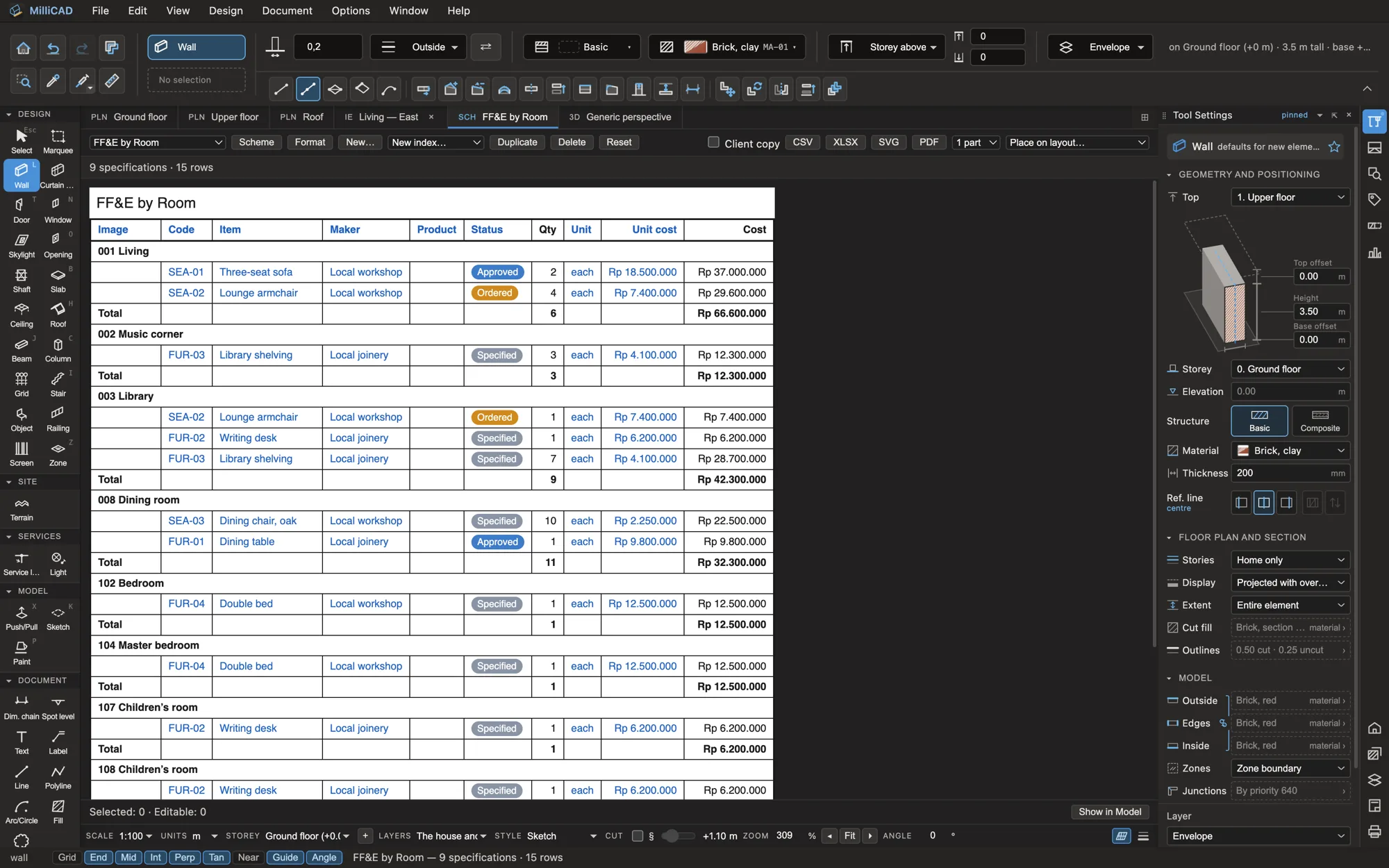The width and height of the screenshot is (1389, 868).
Task: Select the Door tool
Action: tap(22, 210)
